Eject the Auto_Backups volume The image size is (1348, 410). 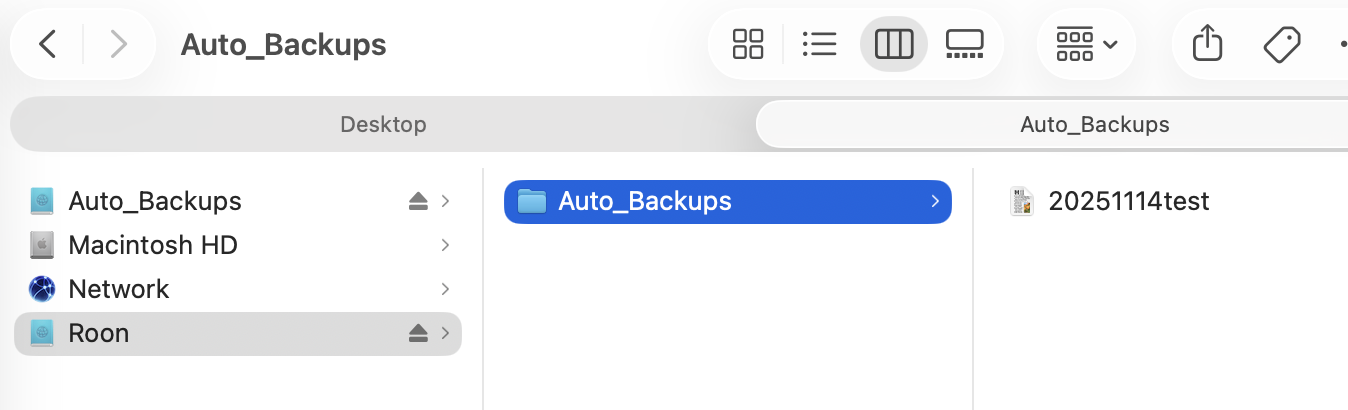(x=419, y=202)
